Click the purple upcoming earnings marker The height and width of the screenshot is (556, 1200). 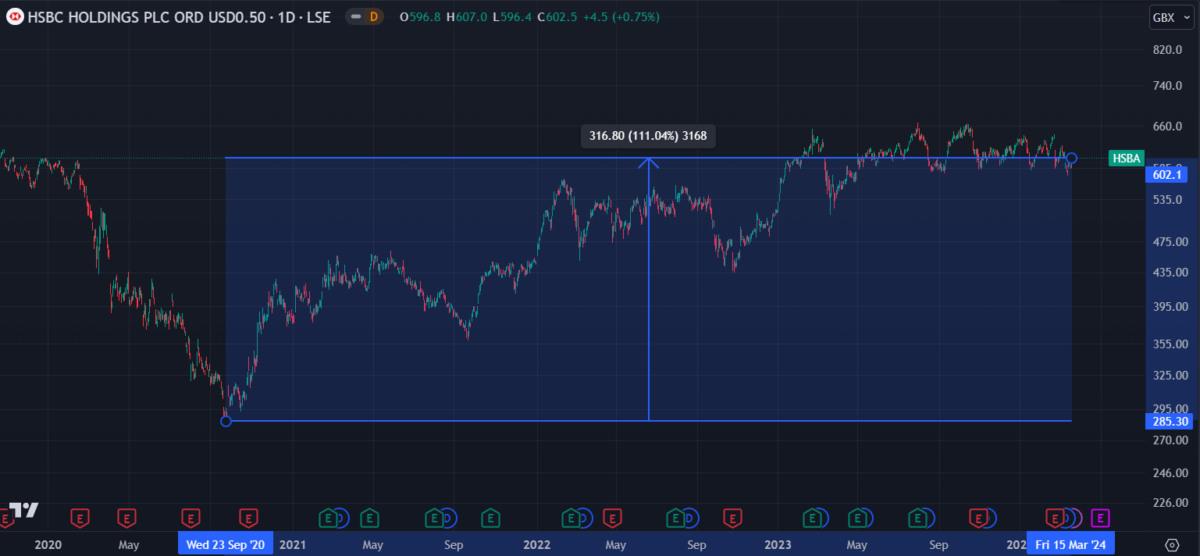(x=1100, y=517)
